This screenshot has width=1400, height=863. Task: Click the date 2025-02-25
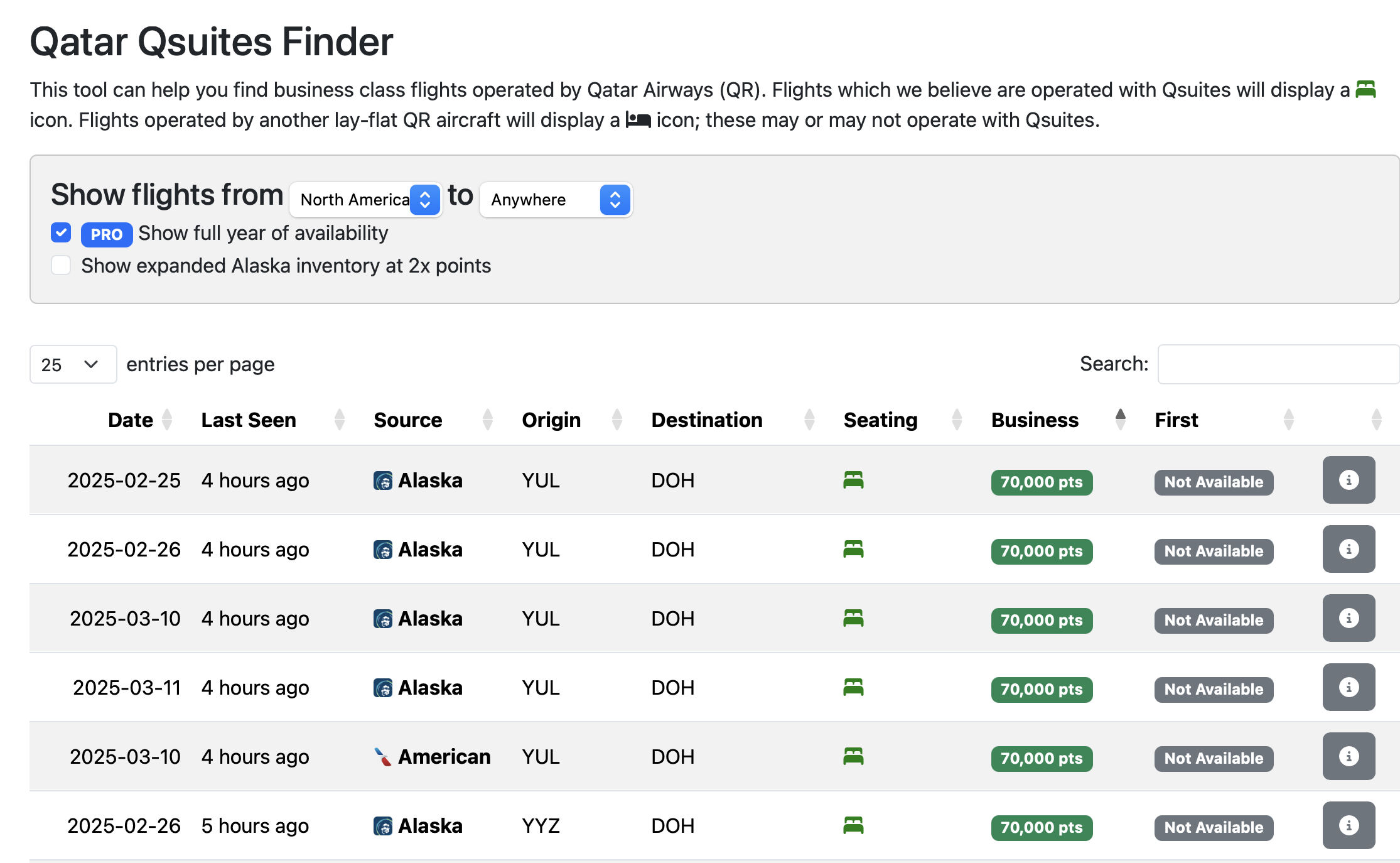click(x=124, y=480)
